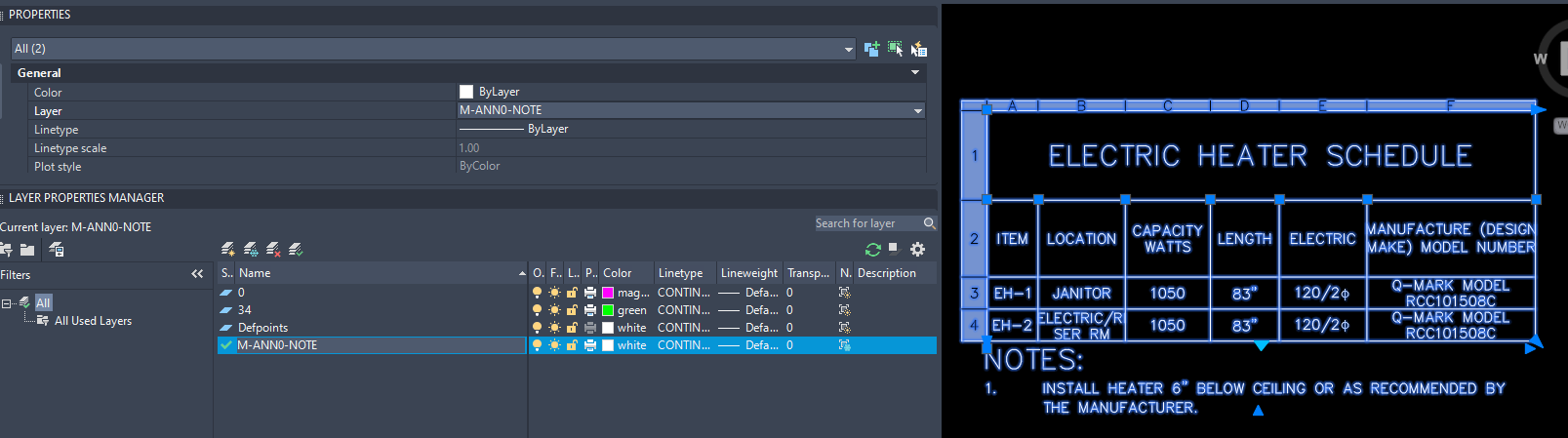Viewport: 1568px width, 438px height.
Task: Click transparency value 0 of Defpoints
Action: coord(789,328)
